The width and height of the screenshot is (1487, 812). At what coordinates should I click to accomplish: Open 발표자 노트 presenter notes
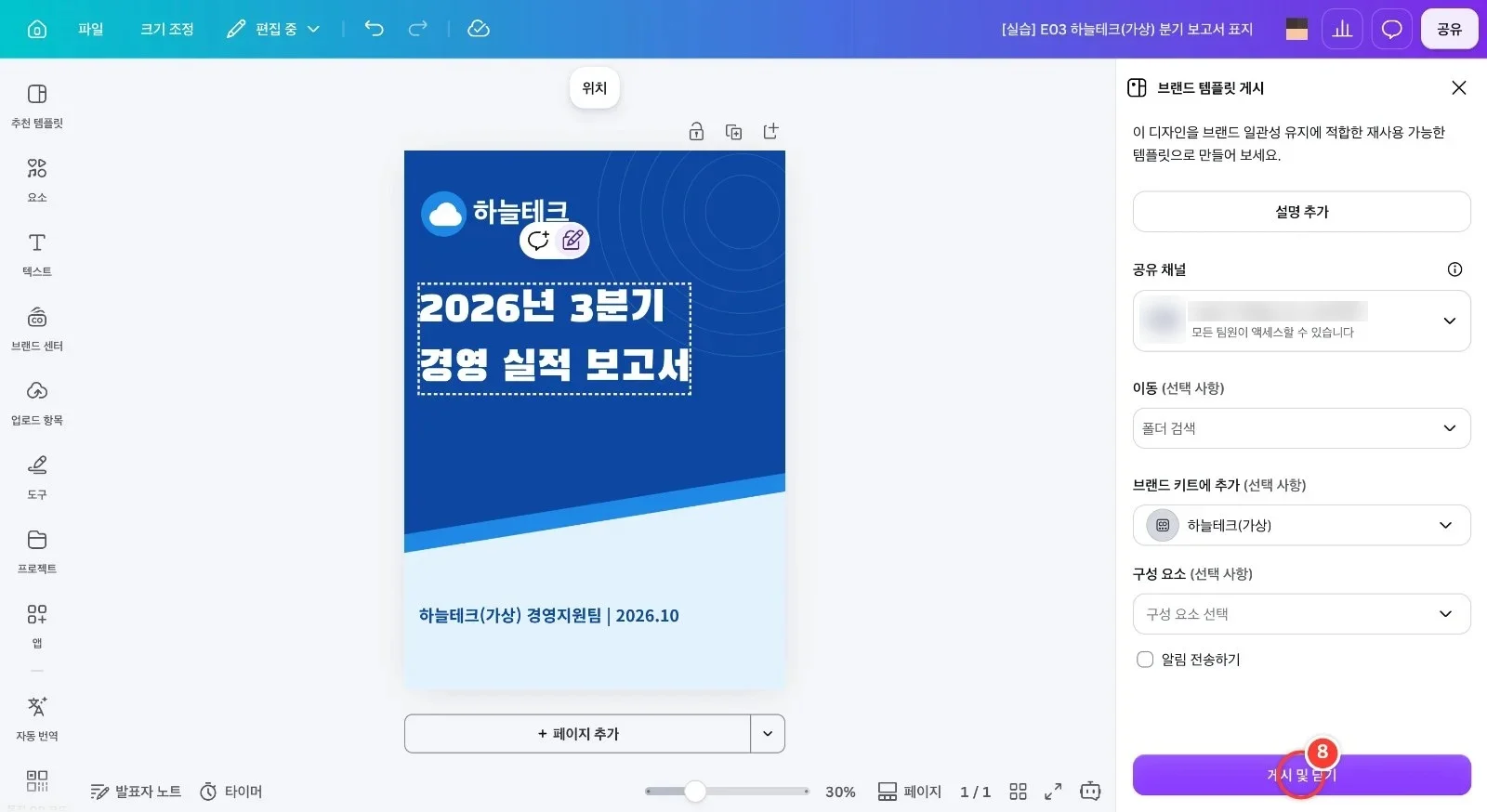pos(136,792)
